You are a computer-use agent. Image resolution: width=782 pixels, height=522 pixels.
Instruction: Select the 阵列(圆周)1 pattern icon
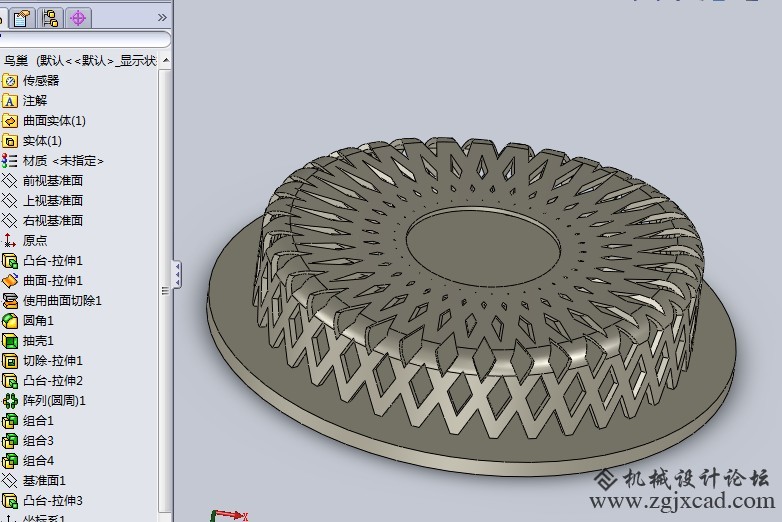[9, 401]
